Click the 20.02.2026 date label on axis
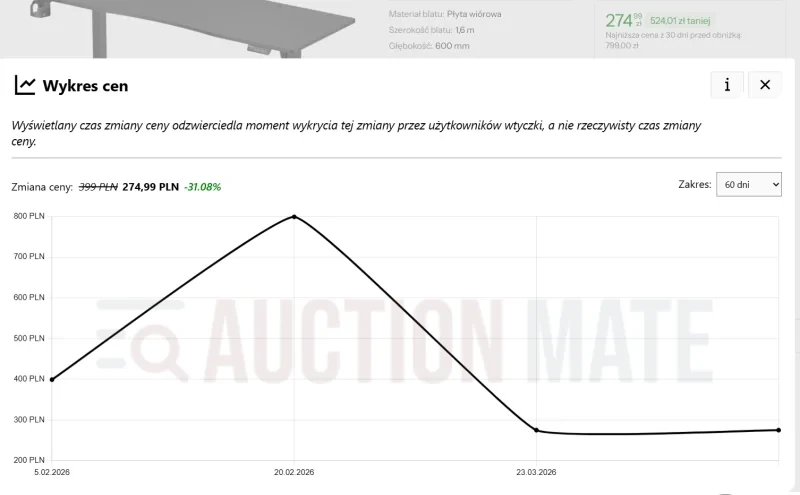Image resolution: width=800 pixels, height=495 pixels. point(294,472)
